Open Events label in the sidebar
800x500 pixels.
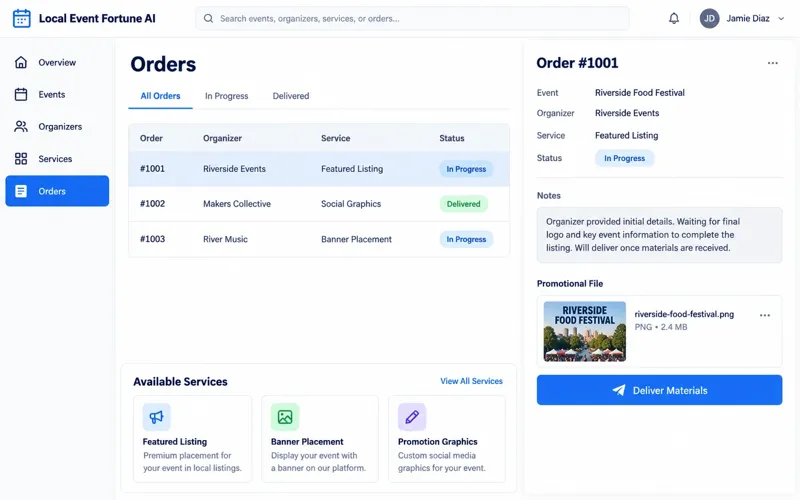coord(52,94)
